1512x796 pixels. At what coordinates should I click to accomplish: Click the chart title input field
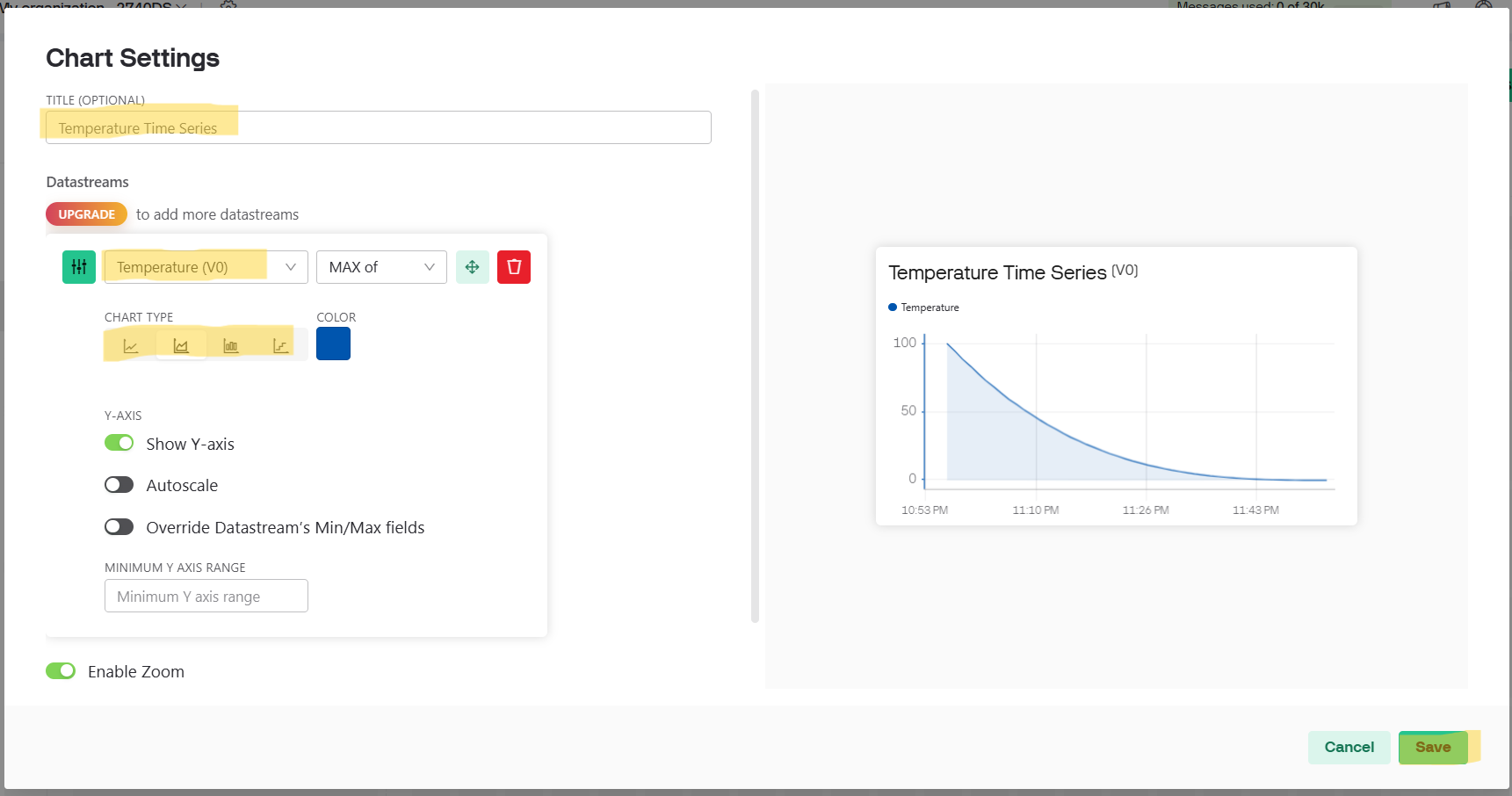(x=378, y=127)
